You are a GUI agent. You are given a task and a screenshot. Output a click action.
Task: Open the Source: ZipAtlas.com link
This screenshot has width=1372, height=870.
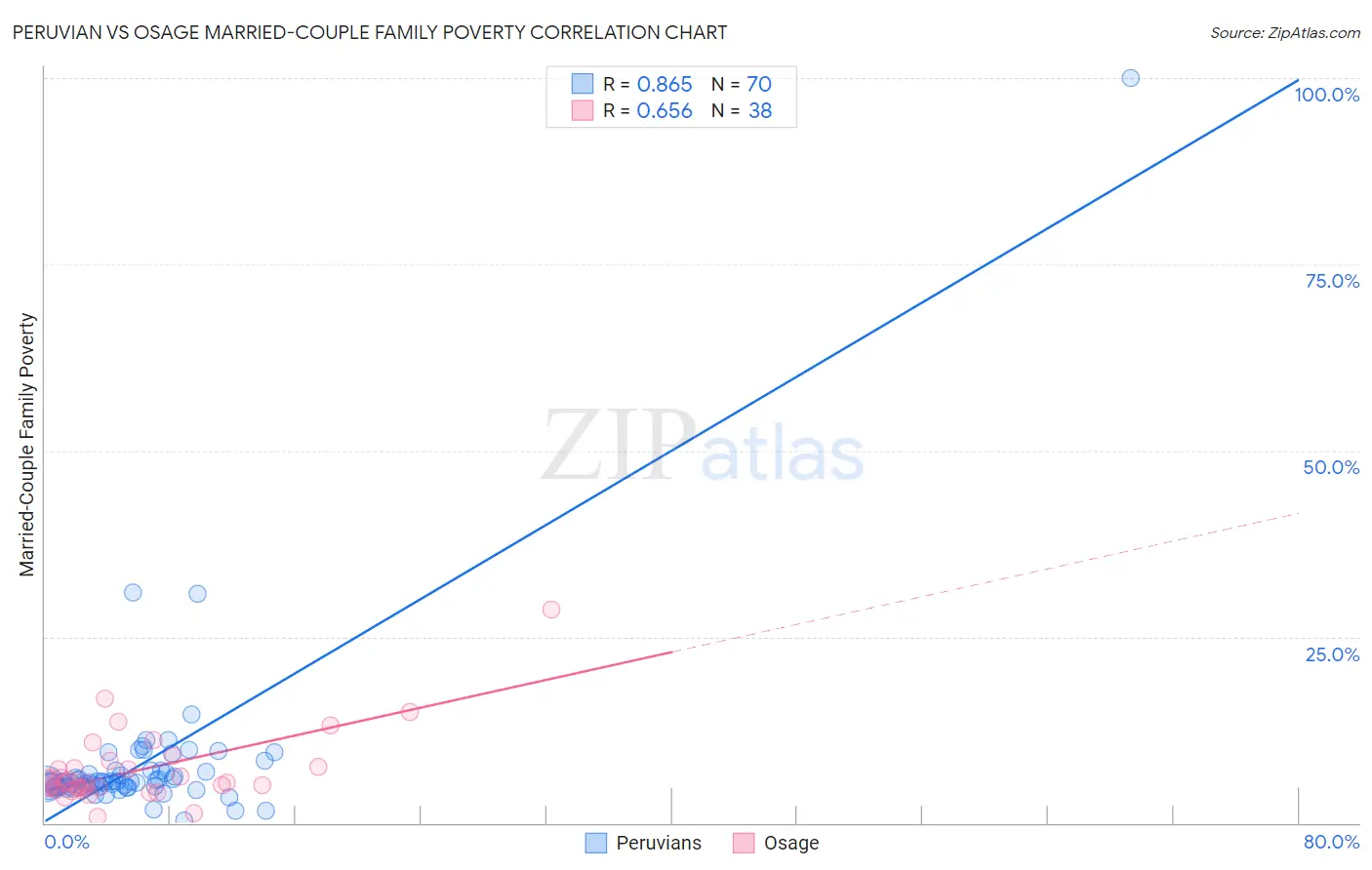click(1285, 32)
